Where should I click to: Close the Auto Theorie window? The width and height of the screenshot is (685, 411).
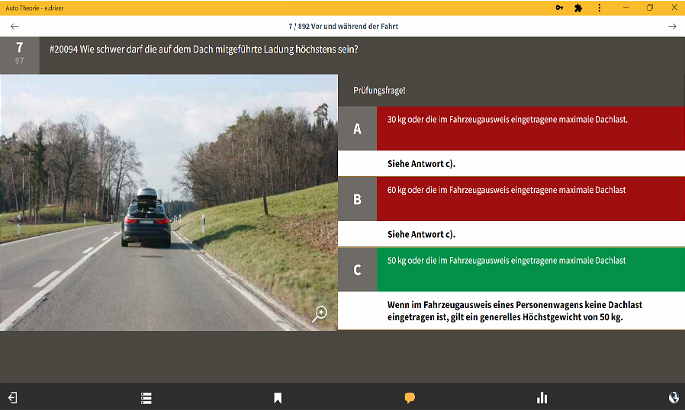(x=674, y=8)
